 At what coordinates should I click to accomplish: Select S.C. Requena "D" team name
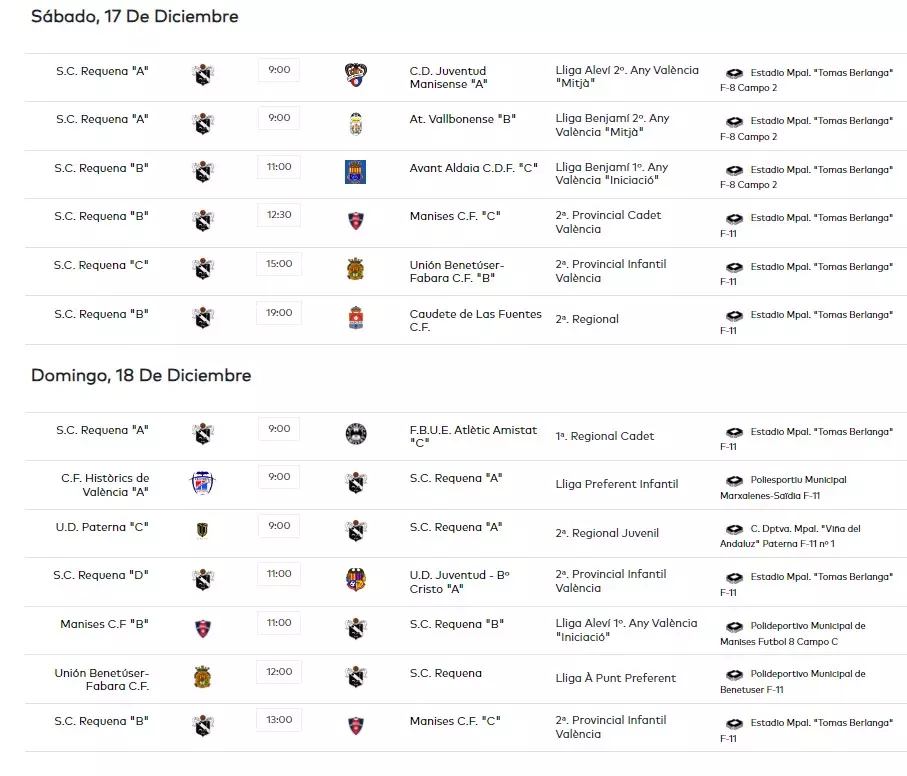(102, 575)
